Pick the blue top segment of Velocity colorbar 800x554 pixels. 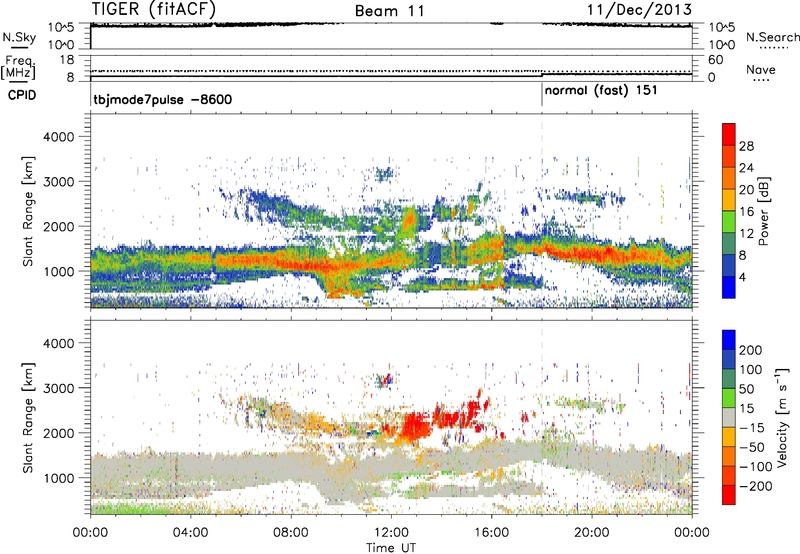pos(729,340)
